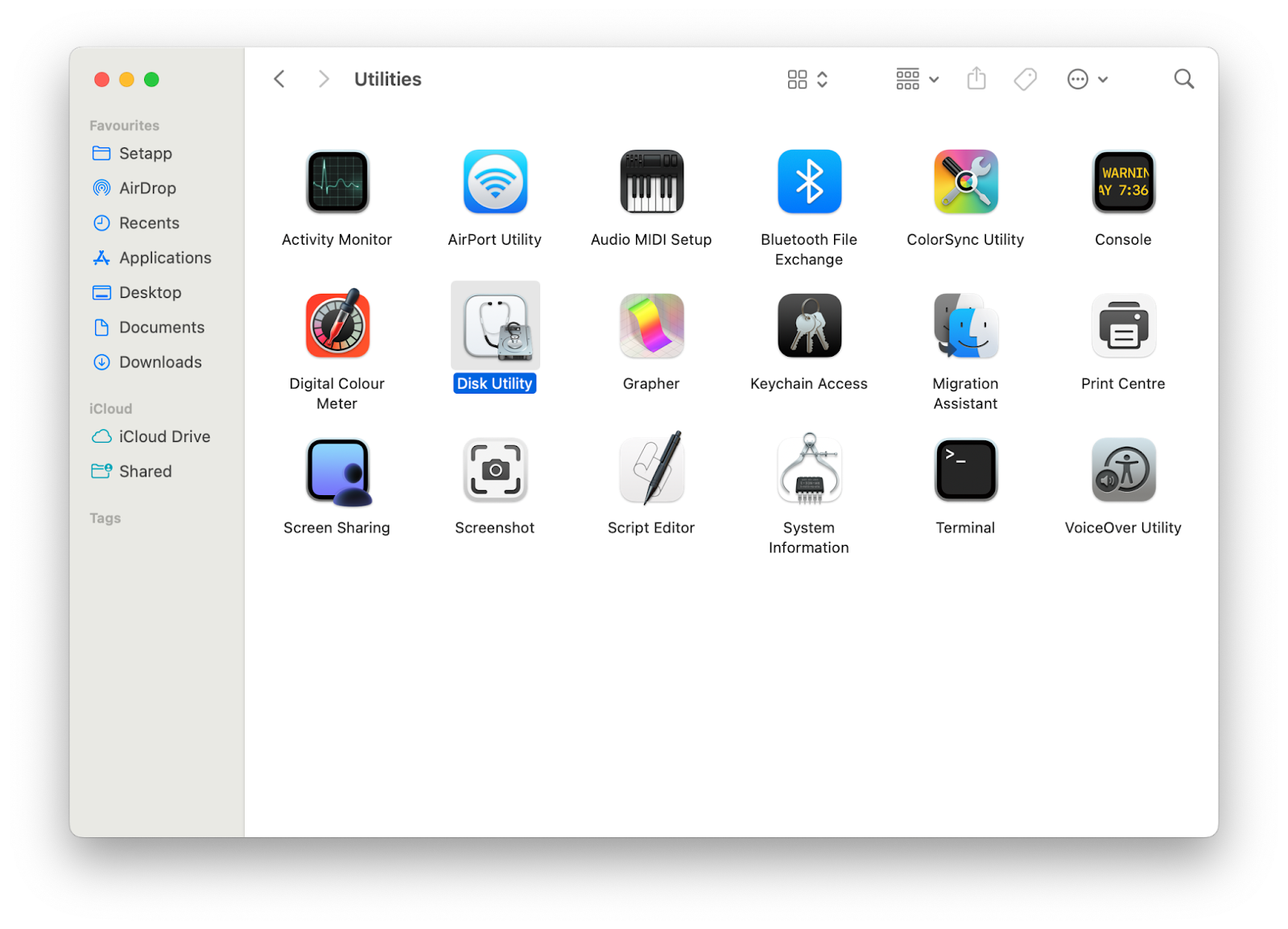Click the Edit Tags toolbar icon
The width and height of the screenshot is (1288, 929).
click(1025, 79)
